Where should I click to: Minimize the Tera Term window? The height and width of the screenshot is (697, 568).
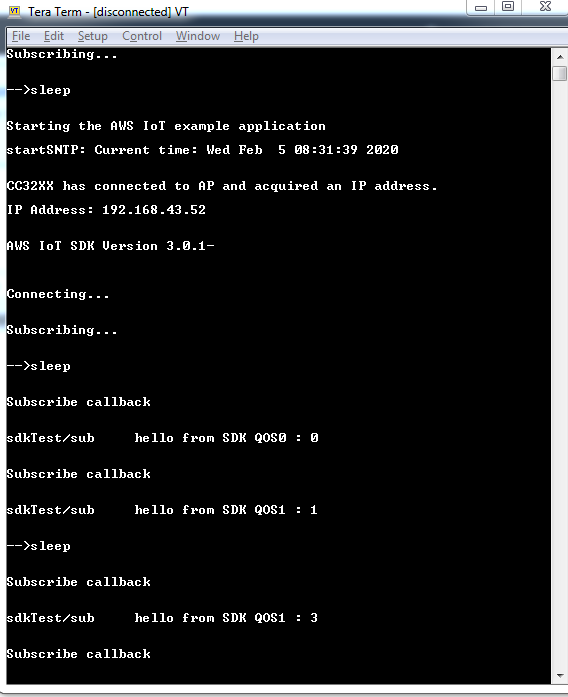480,7
